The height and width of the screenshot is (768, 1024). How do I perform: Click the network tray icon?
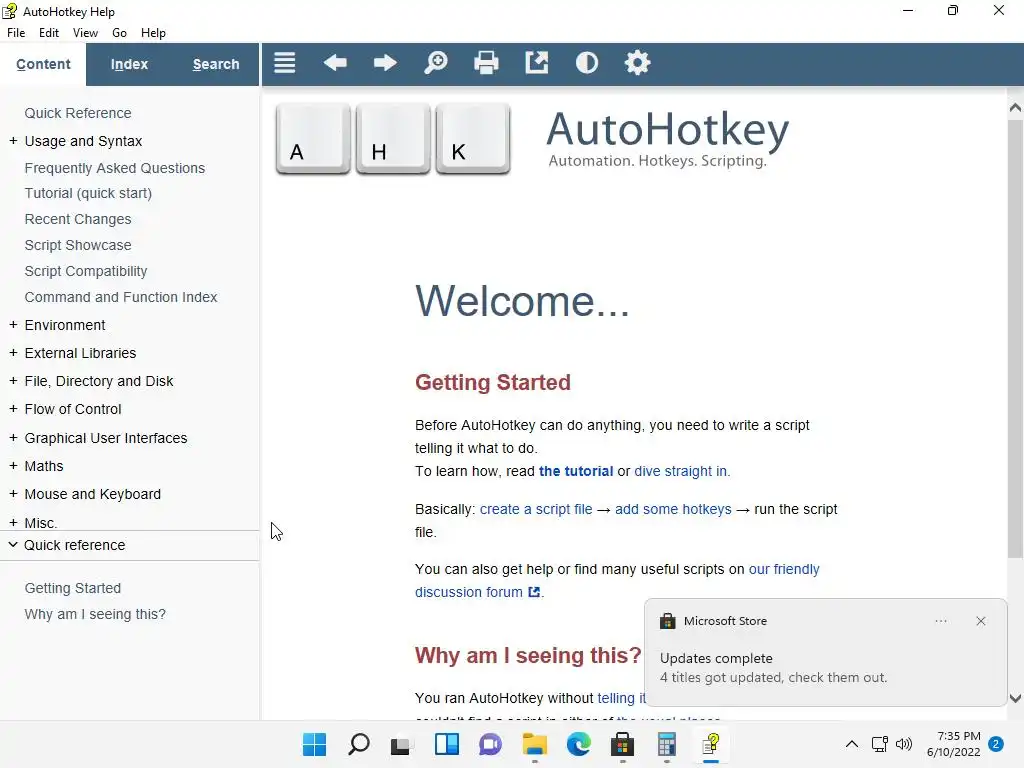(879, 744)
